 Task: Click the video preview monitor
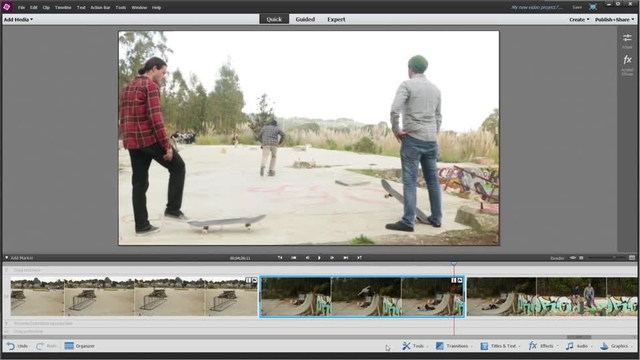click(309, 138)
